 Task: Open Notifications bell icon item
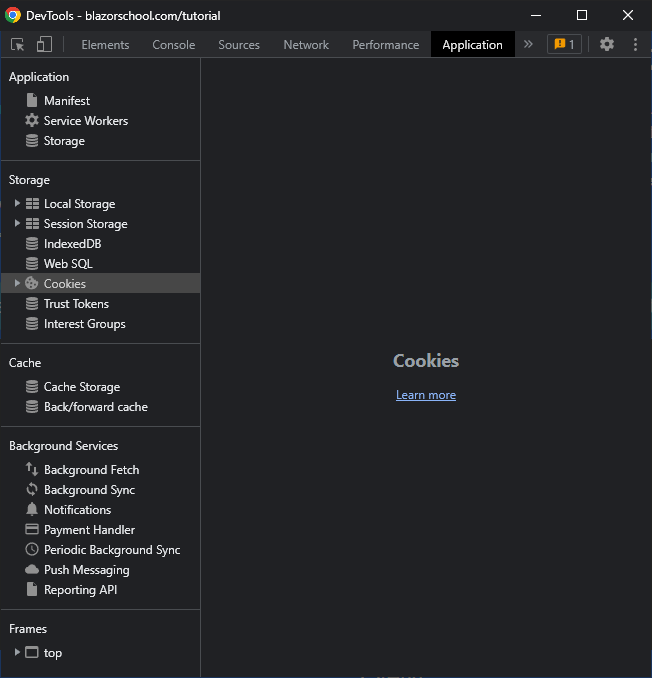click(32, 510)
